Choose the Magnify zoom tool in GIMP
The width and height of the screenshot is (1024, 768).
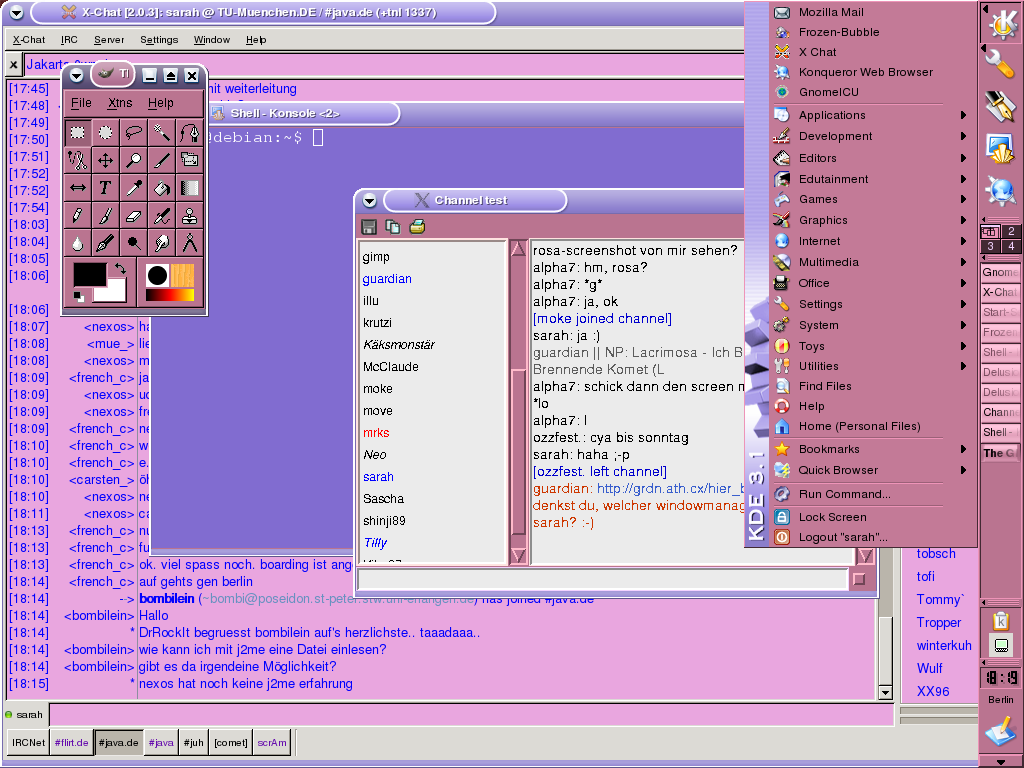[134, 160]
